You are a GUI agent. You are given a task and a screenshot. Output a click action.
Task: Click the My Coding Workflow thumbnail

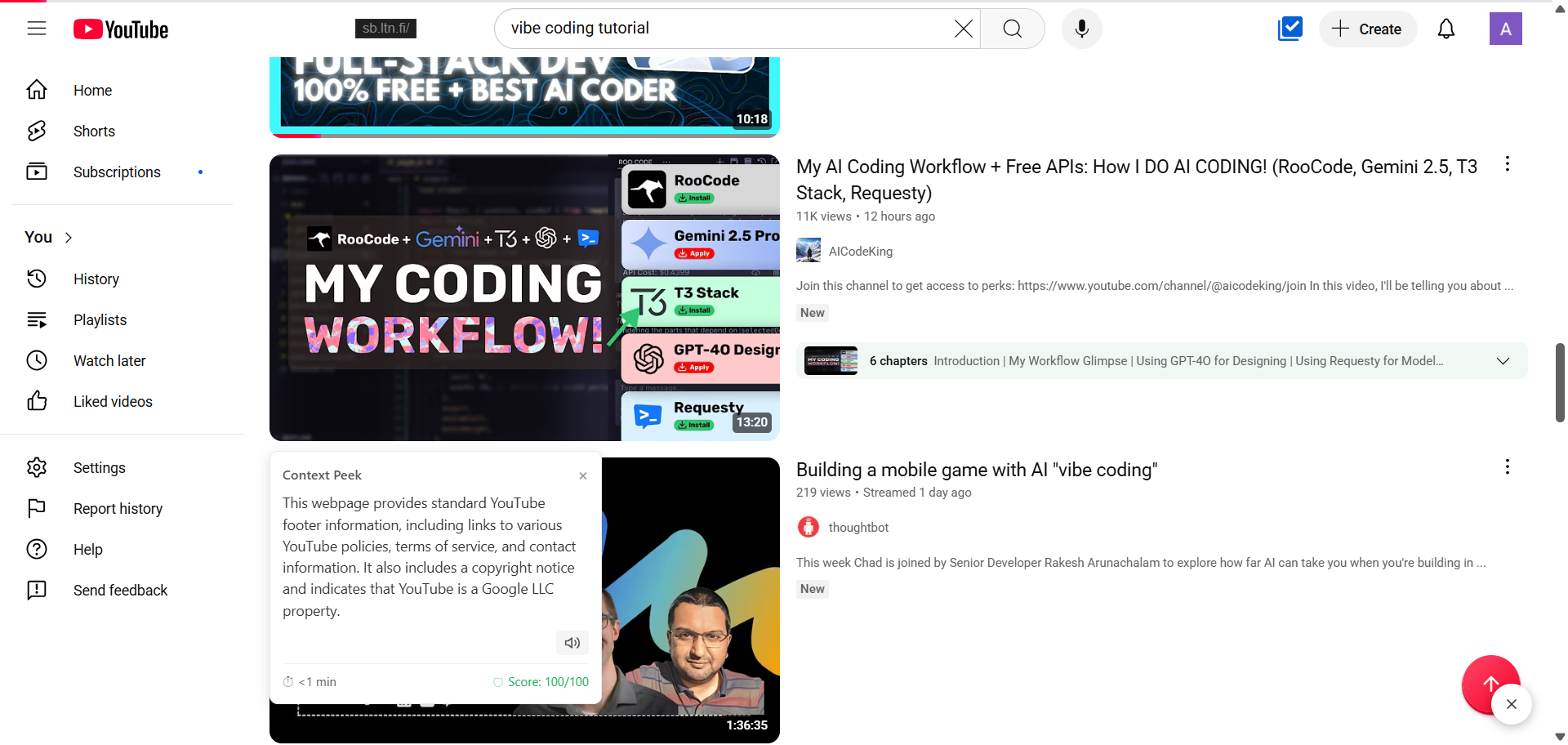(x=524, y=297)
